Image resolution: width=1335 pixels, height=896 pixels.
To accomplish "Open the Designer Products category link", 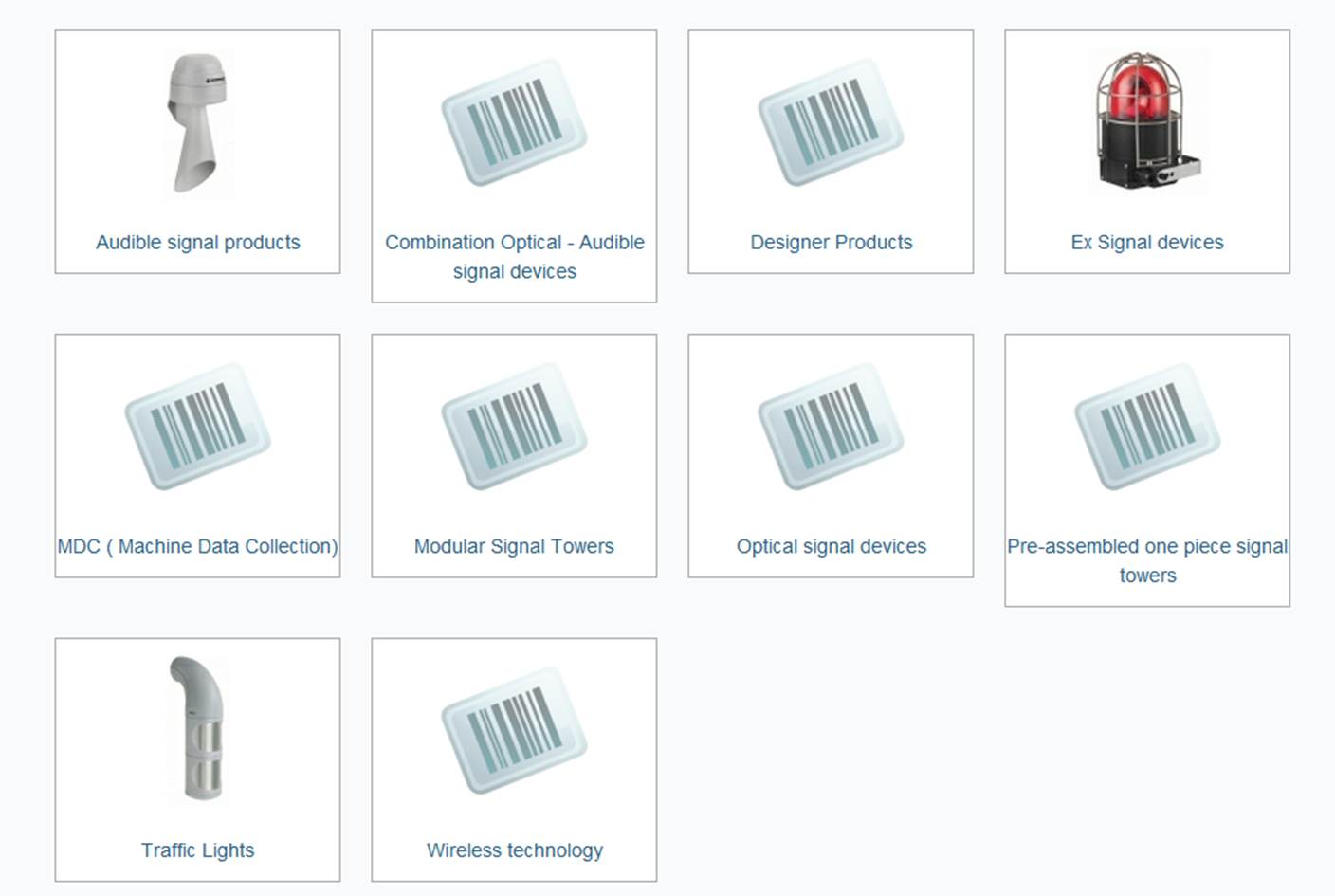I will pos(831,243).
